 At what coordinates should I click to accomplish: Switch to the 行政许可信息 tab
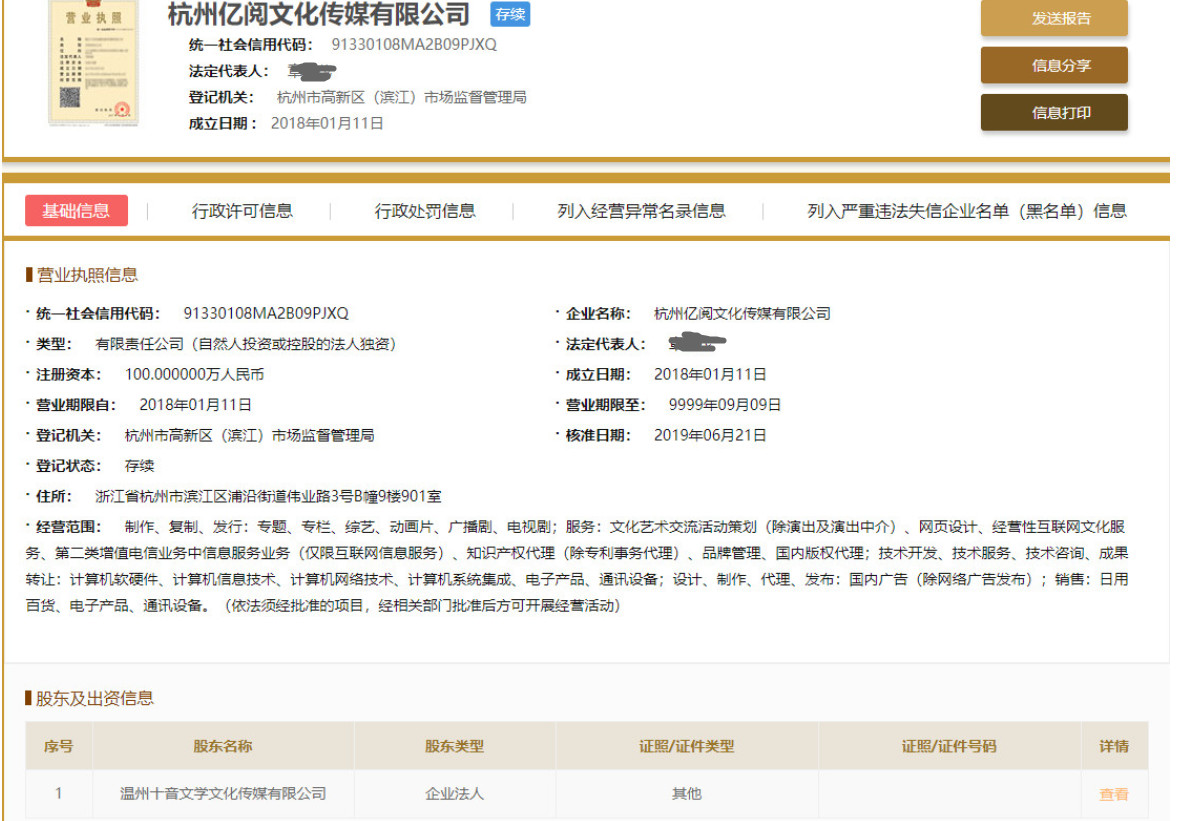tap(242, 211)
